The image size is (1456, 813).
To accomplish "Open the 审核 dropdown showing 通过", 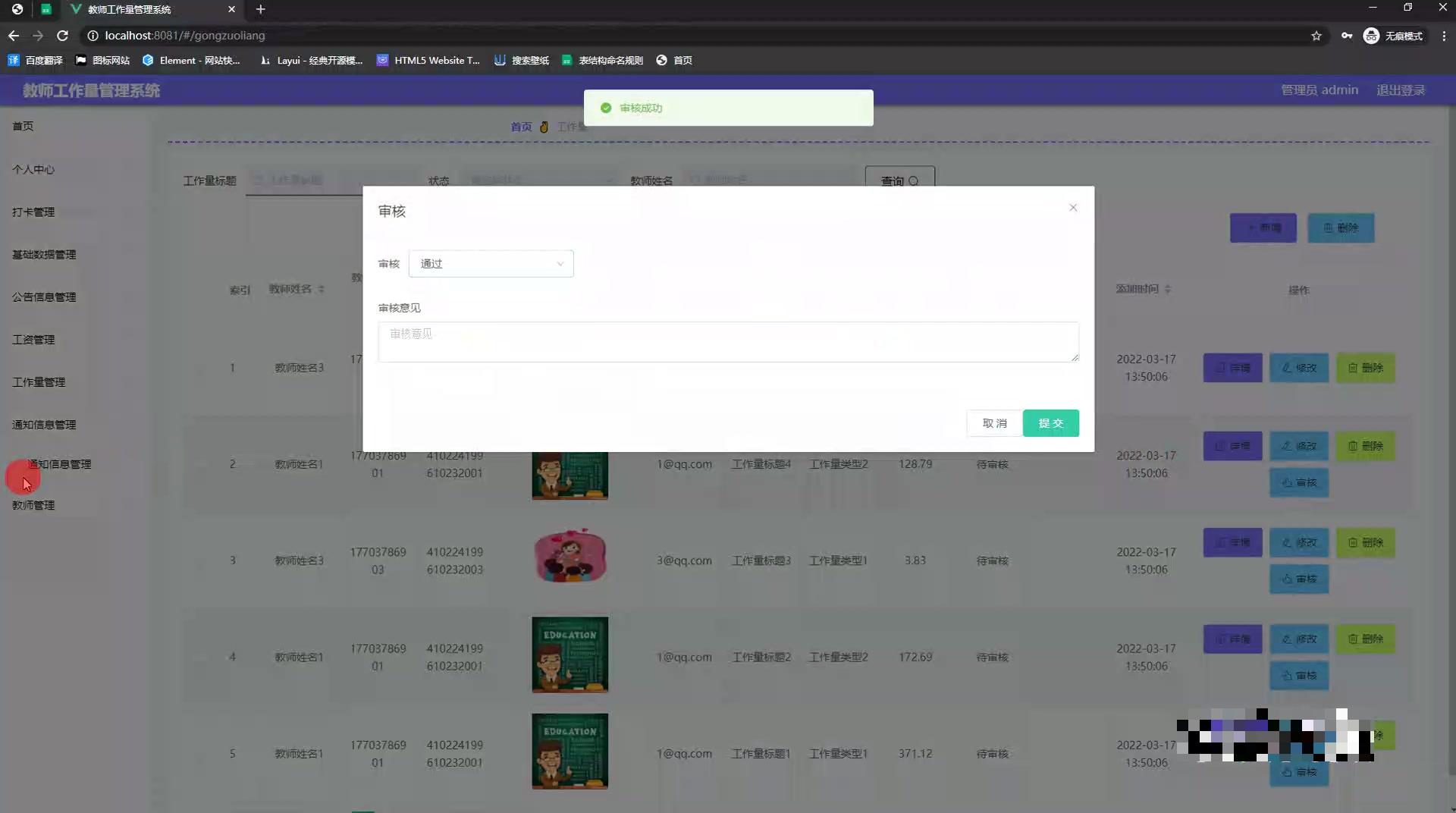I will 491,263.
